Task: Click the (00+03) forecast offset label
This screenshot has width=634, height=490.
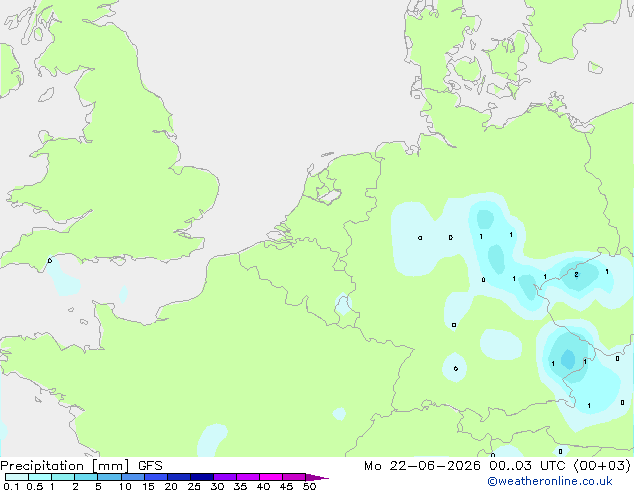Action: pyautogui.click(x=602, y=466)
